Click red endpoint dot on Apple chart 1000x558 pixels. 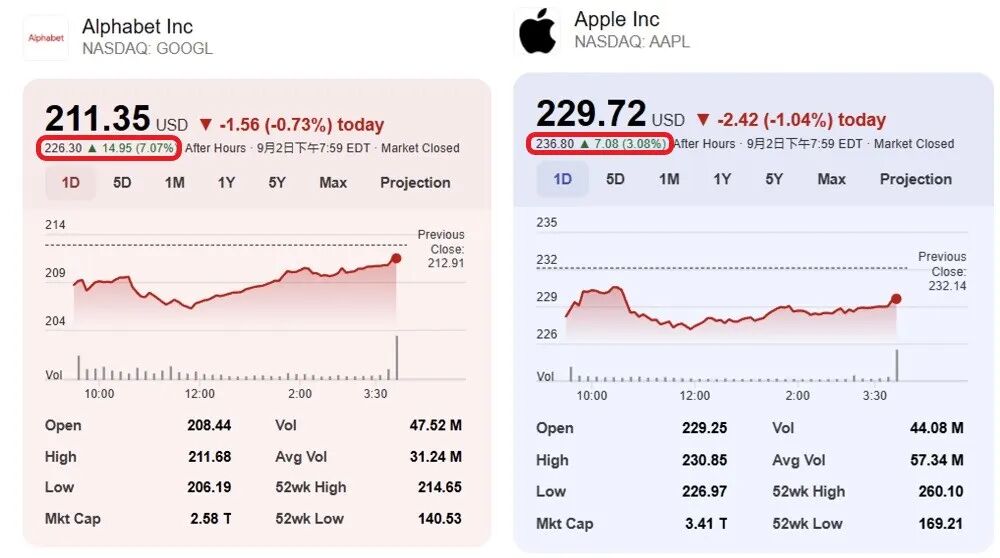[x=895, y=298]
